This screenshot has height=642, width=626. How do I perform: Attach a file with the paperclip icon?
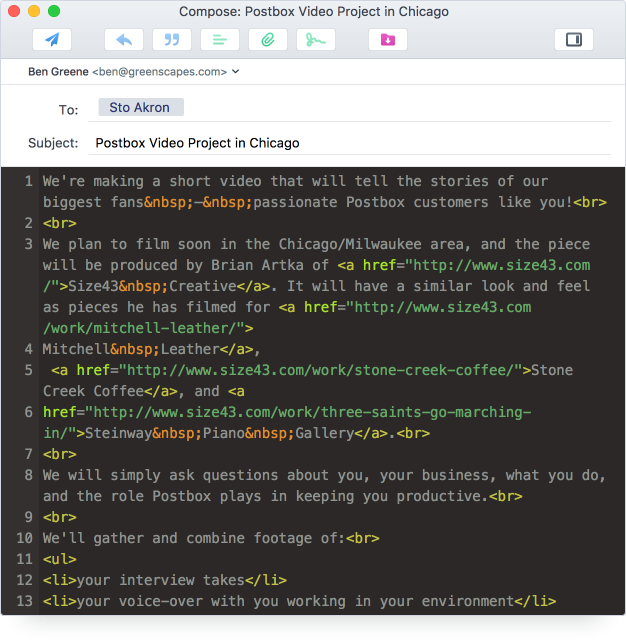coord(268,40)
